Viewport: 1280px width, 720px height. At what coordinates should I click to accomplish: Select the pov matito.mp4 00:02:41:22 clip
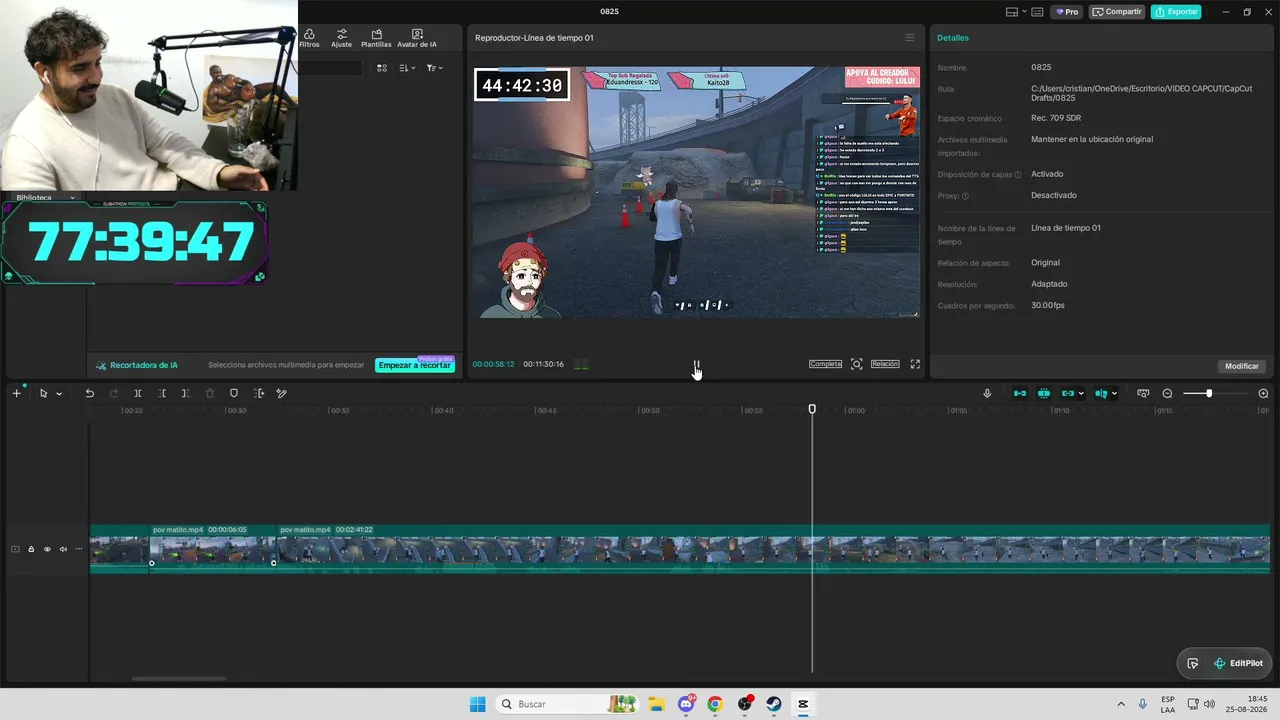773,548
